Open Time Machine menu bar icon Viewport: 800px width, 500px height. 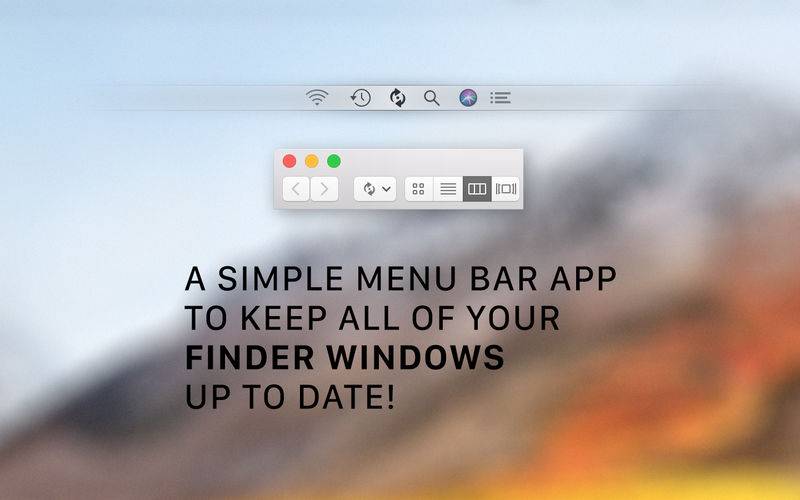point(361,97)
